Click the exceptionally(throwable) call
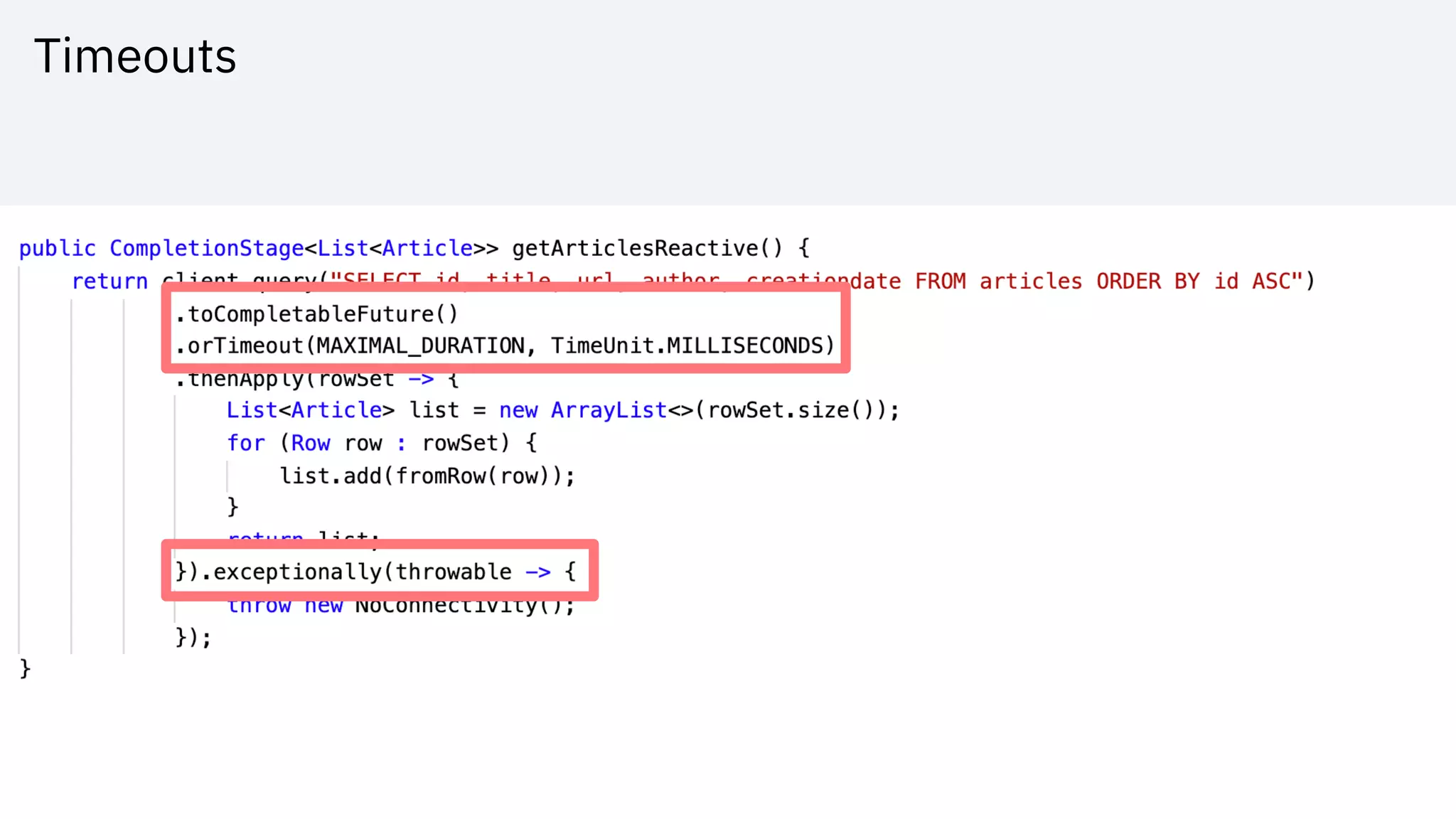1456x819 pixels. pos(361,572)
